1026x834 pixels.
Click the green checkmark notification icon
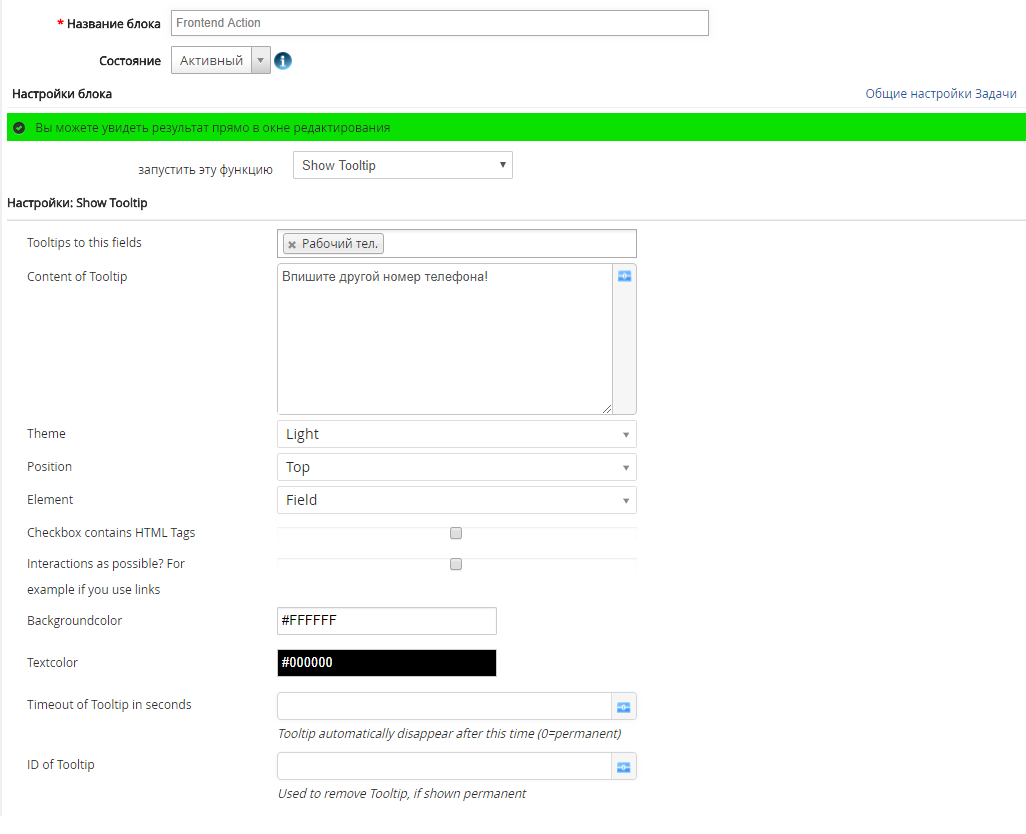(x=19, y=128)
